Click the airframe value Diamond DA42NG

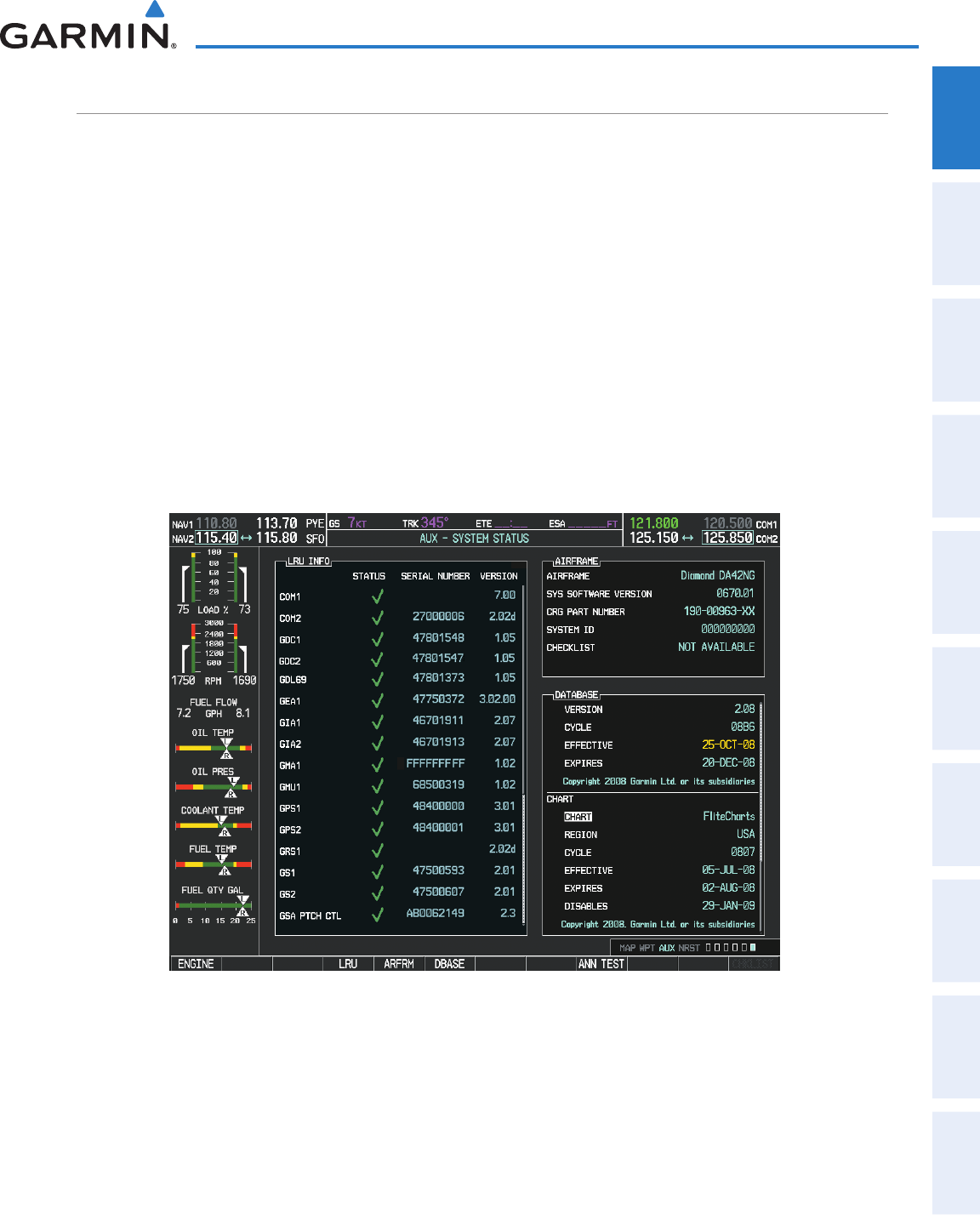point(717,576)
